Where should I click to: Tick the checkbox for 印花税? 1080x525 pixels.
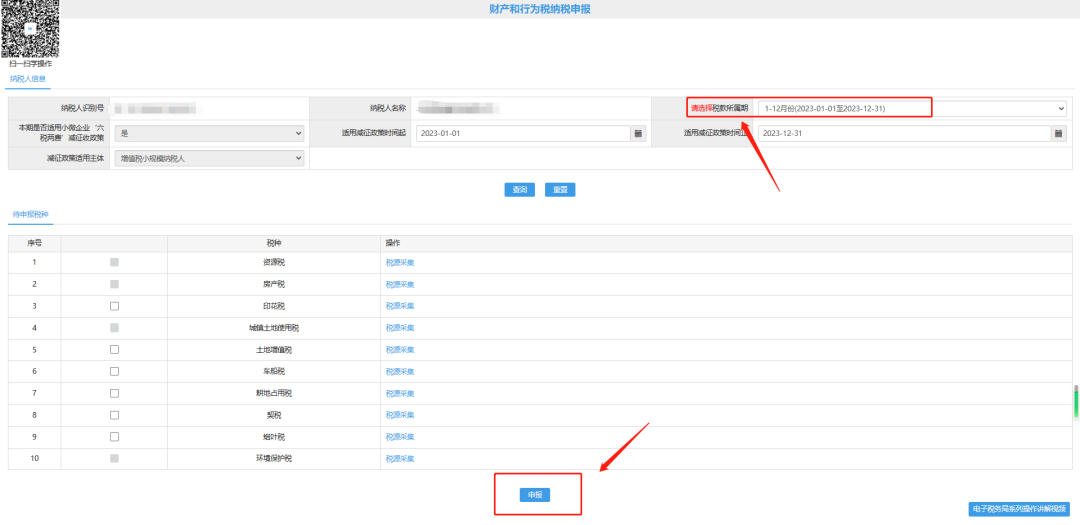click(114, 306)
